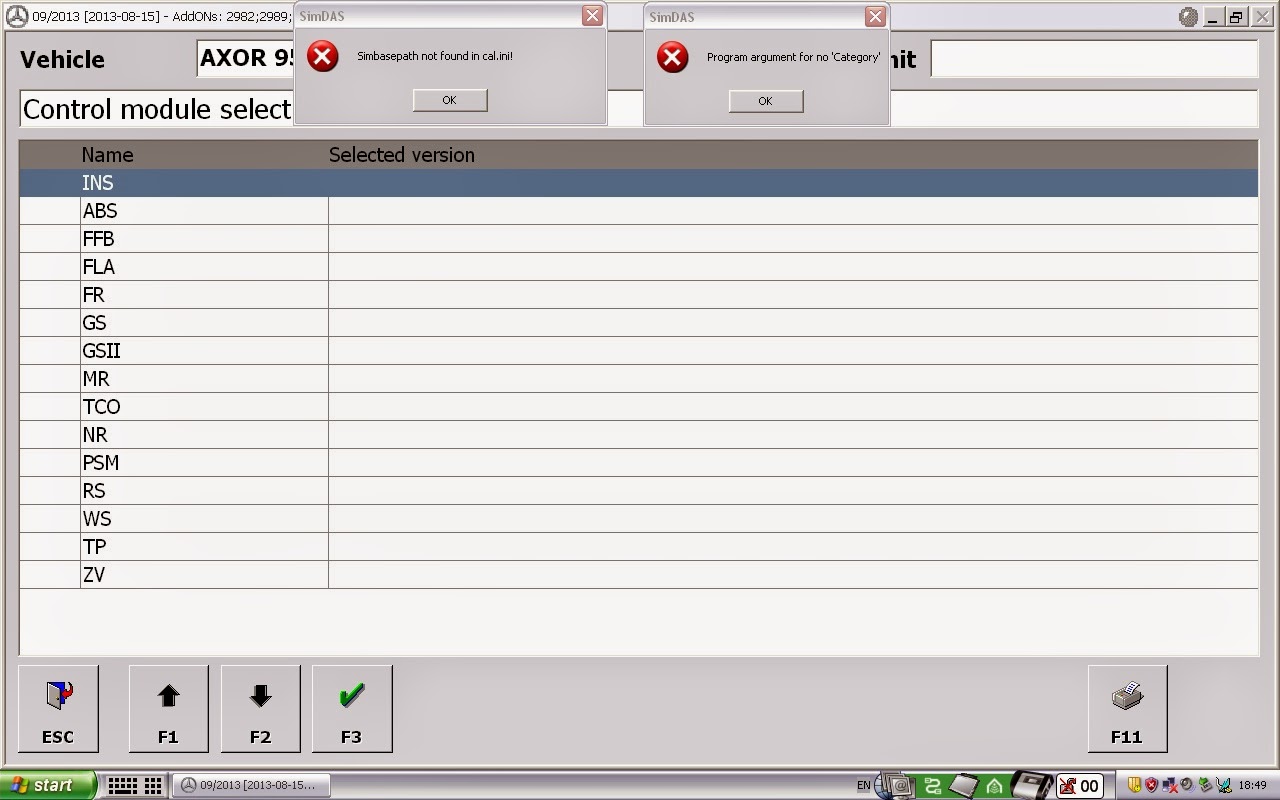
Task: Click the F2 down arrow button
Action: pos(260,708)
